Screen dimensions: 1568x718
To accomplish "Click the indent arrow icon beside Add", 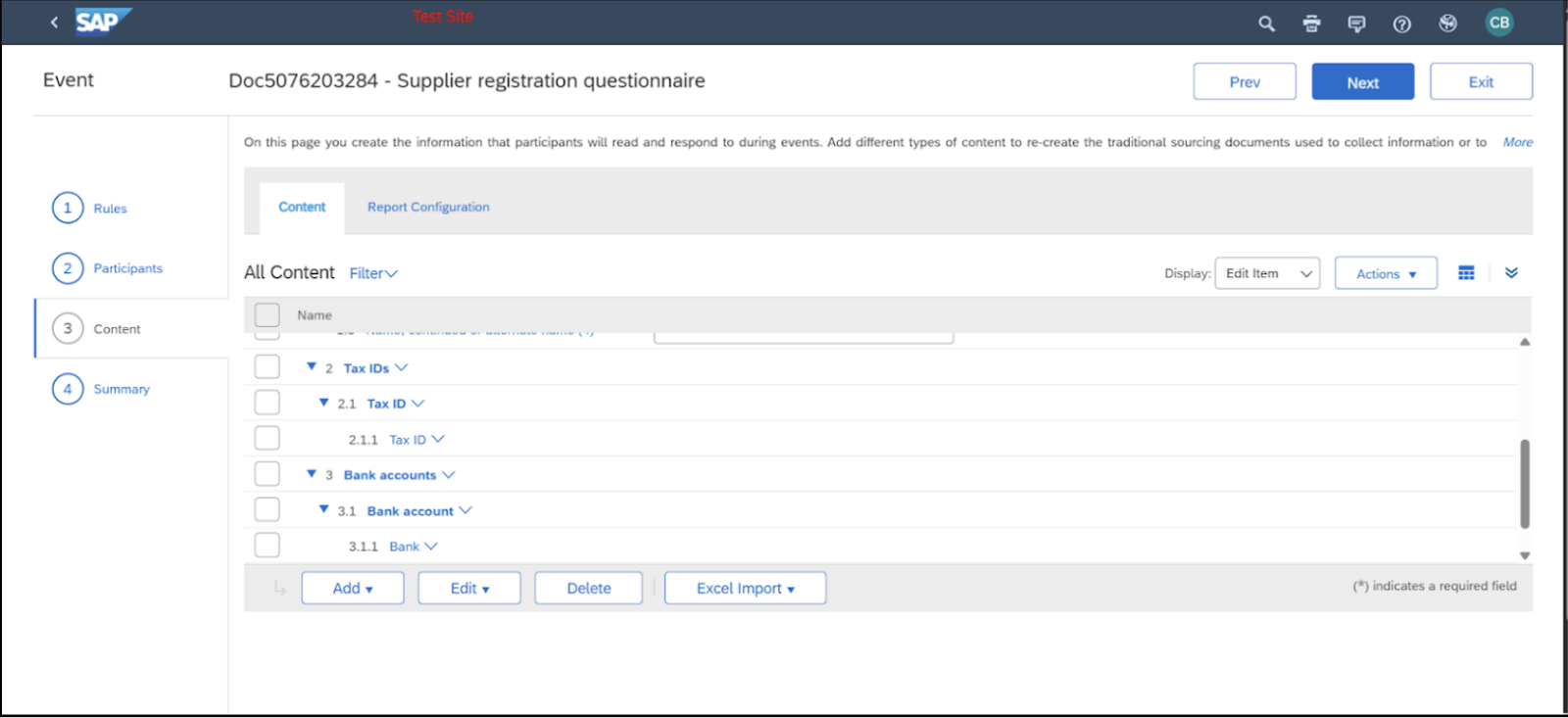I will coord(280,588).
